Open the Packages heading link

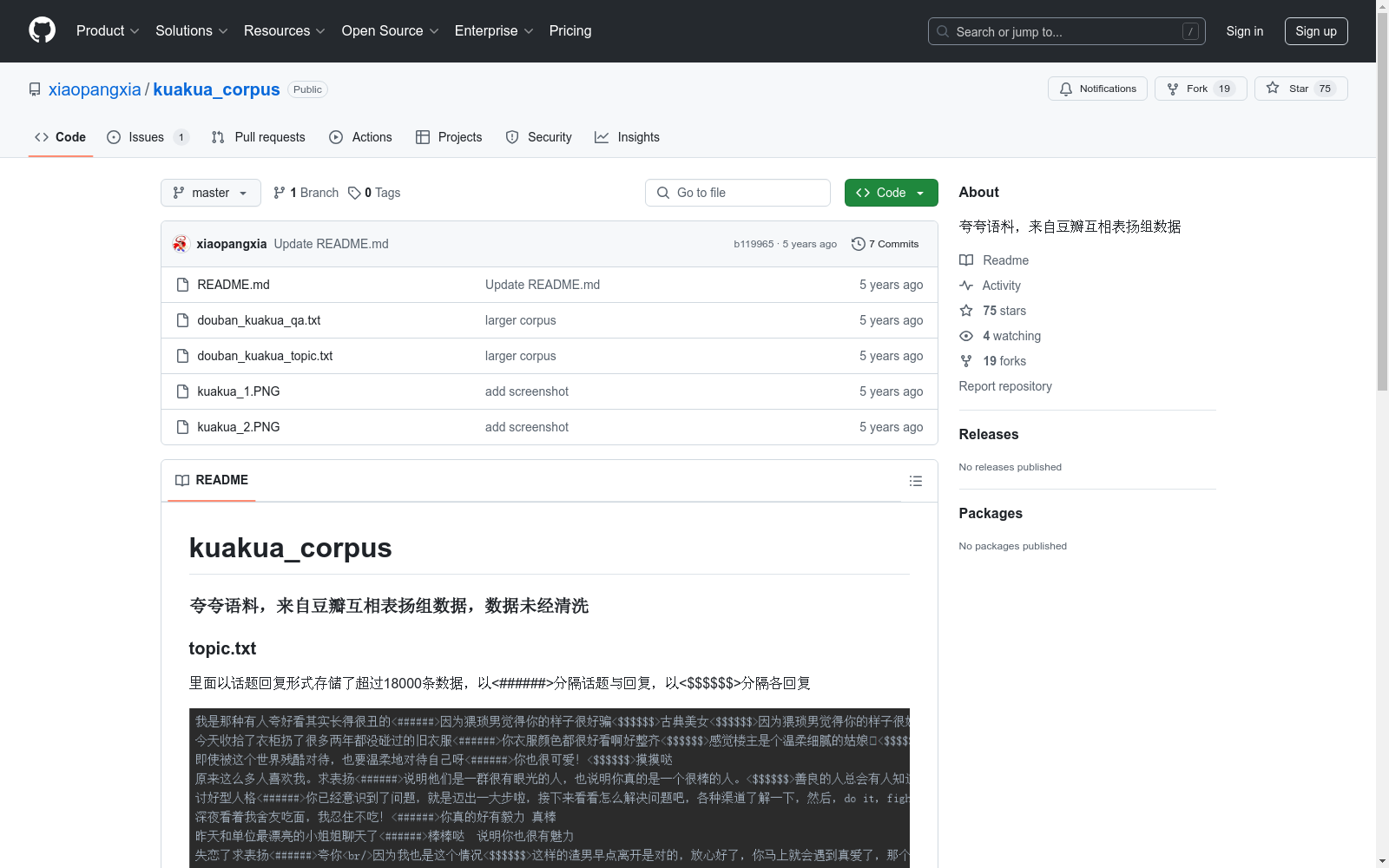(991, 513)
